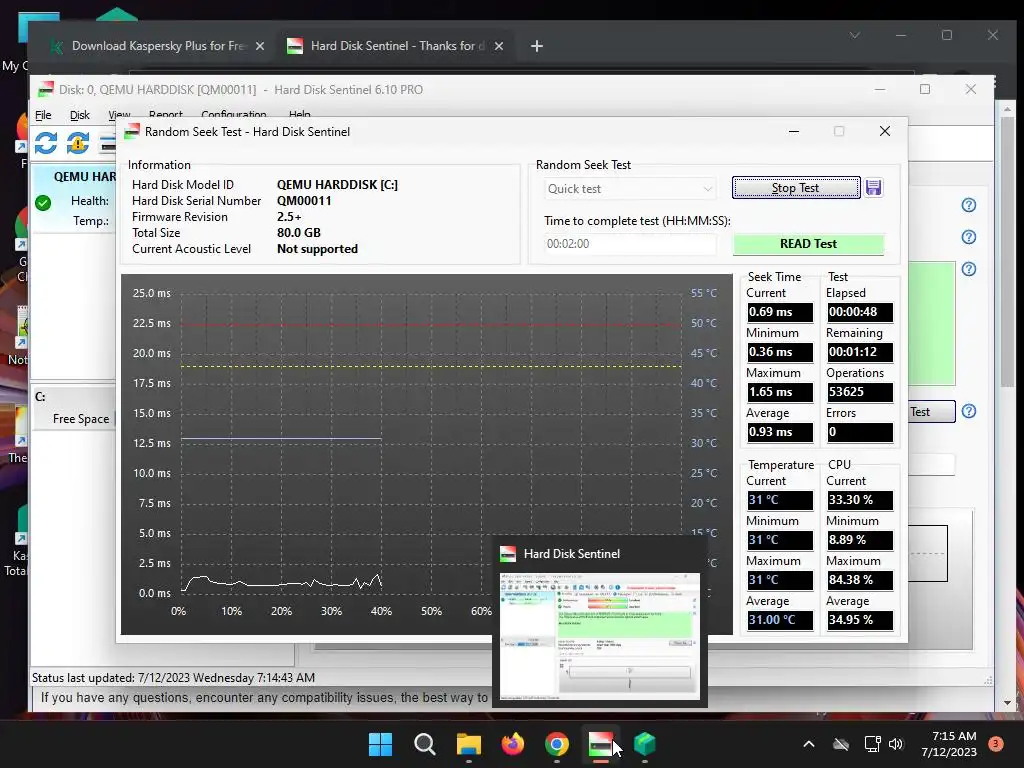Open Windows taskbar search
Viewport: 1024px width, 768px height.
tap(424, 744)
